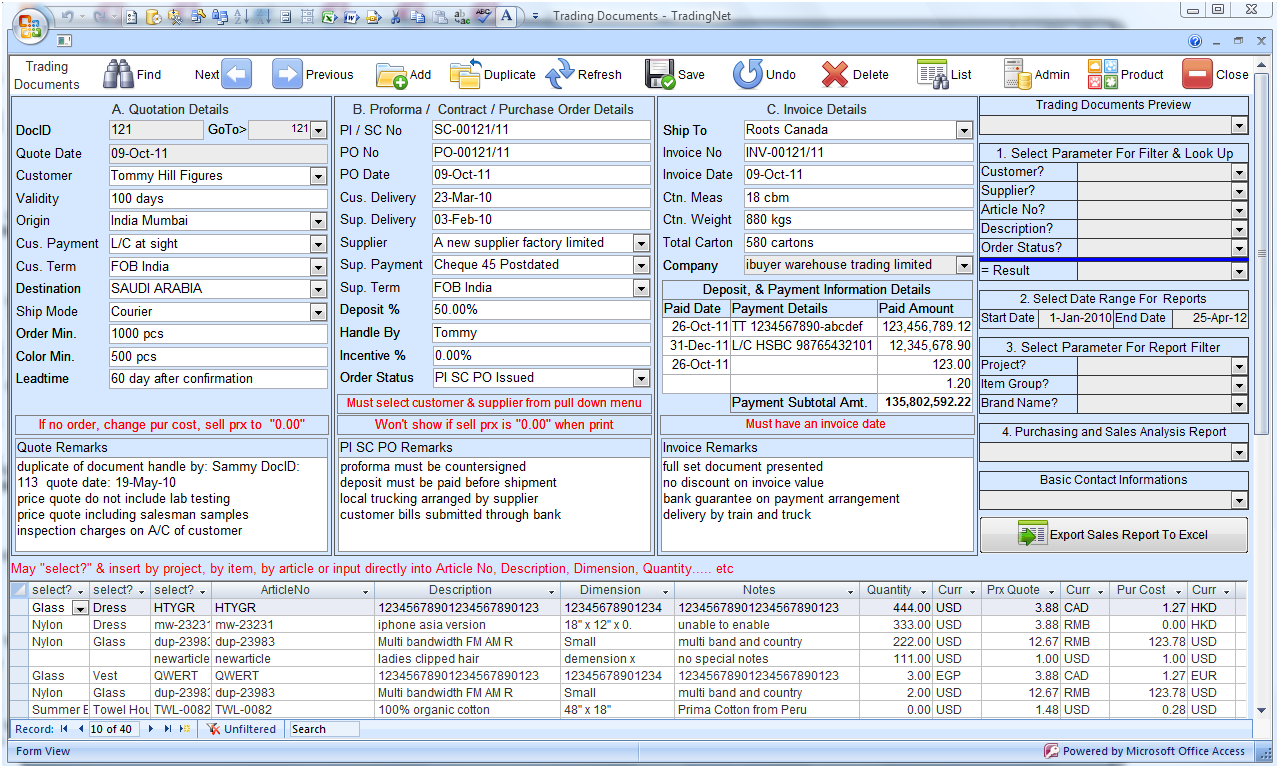Add a new trading document
Image resolution: width=1279 pixels, height=768 pixels.
pos(391,74)
